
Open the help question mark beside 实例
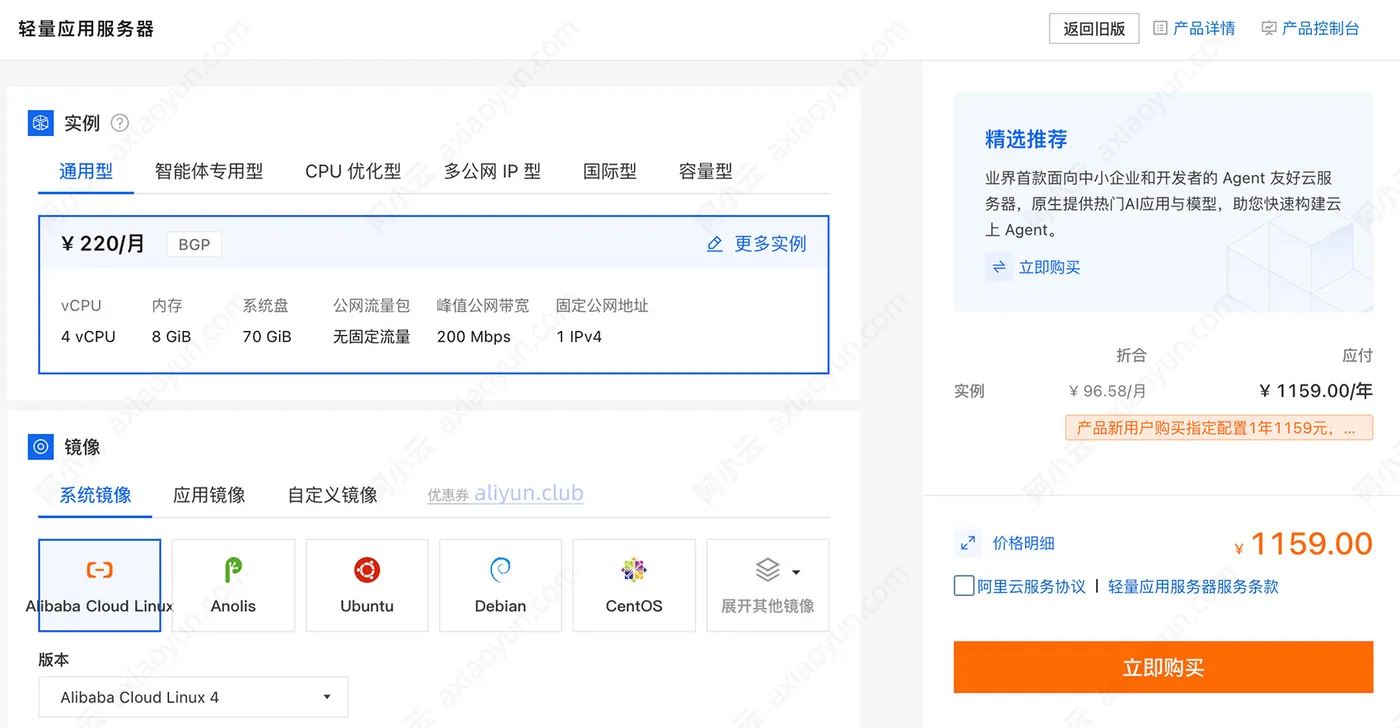coord(120,123)
